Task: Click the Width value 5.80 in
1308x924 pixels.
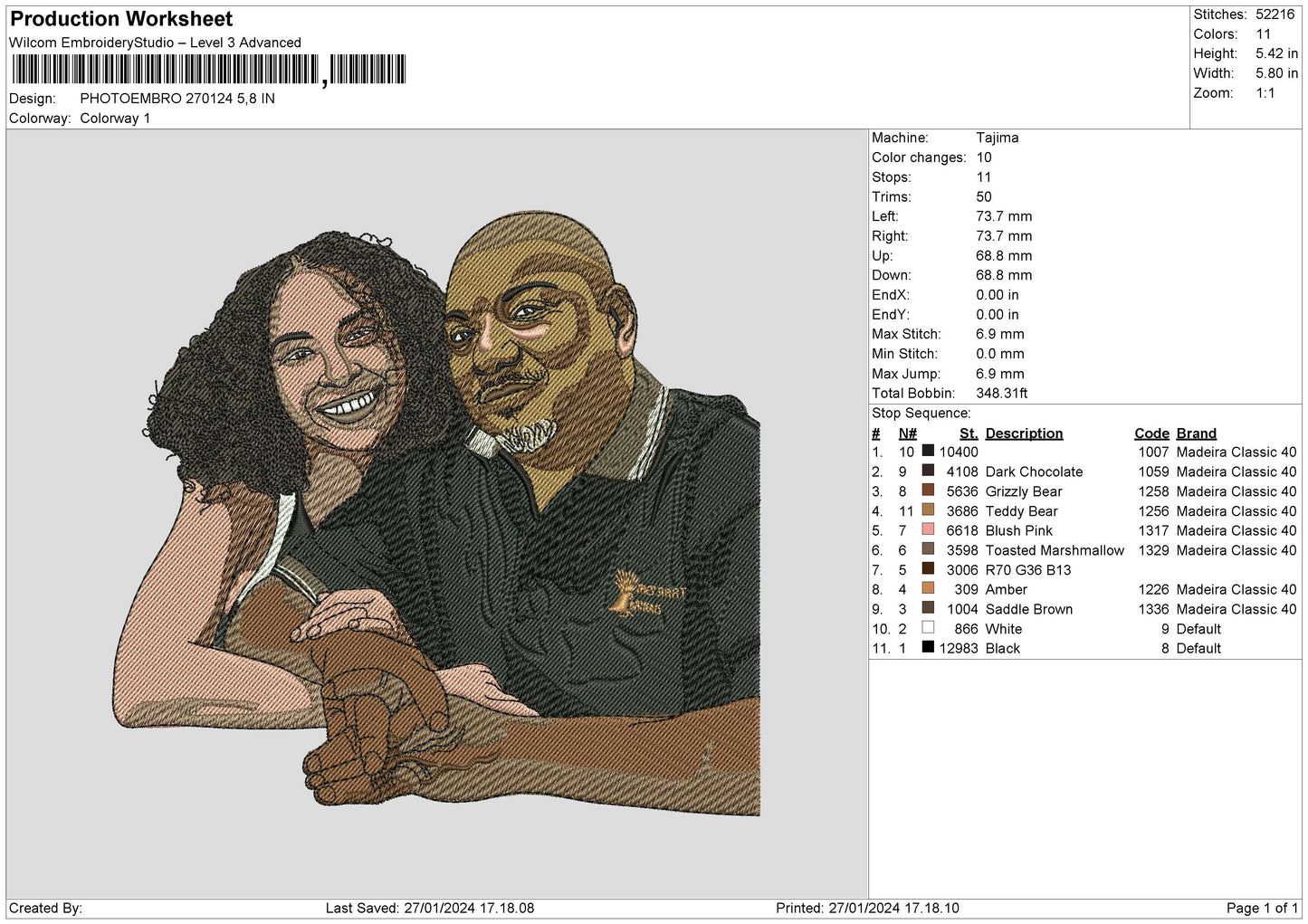Action: tap(1276, 73)
